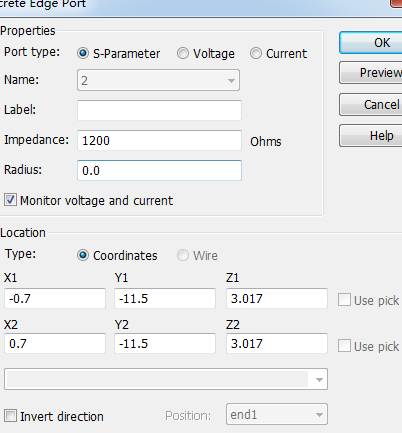
Task: Toggle Monitor voltage and current checkbox
Action: (10, 200)
